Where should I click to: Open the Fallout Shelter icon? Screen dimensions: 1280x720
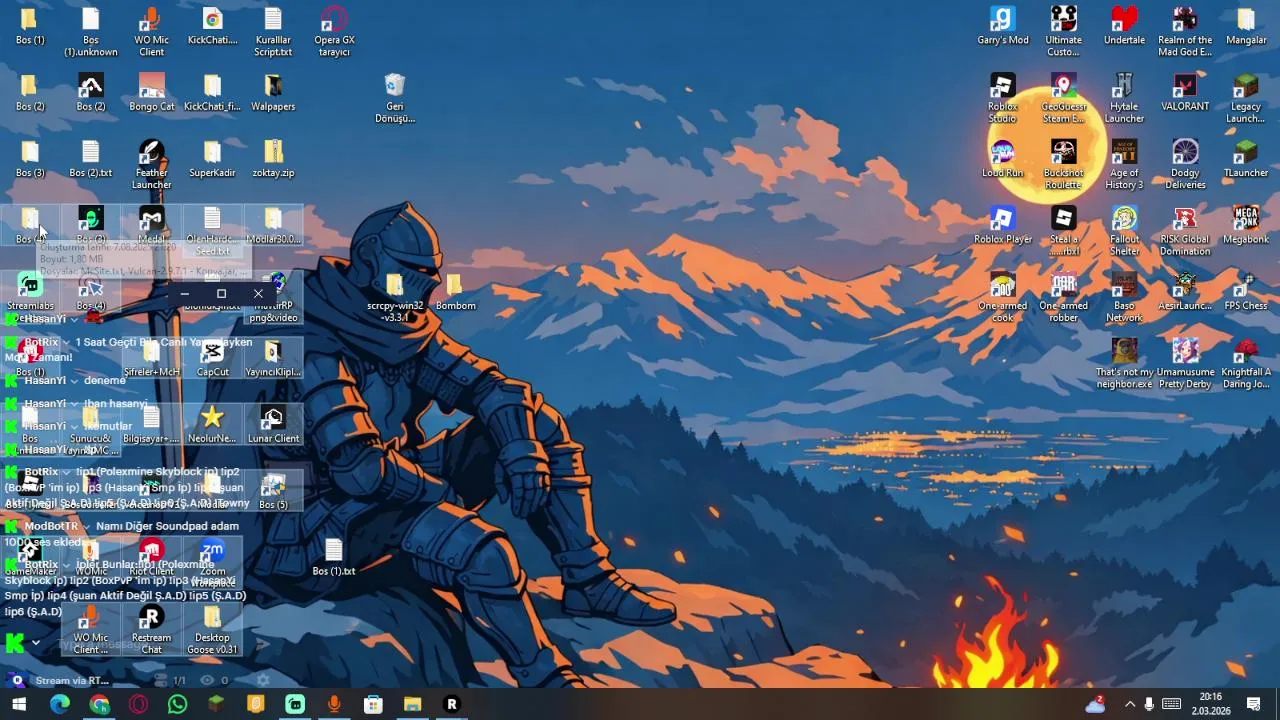(x=1124, y=230)
